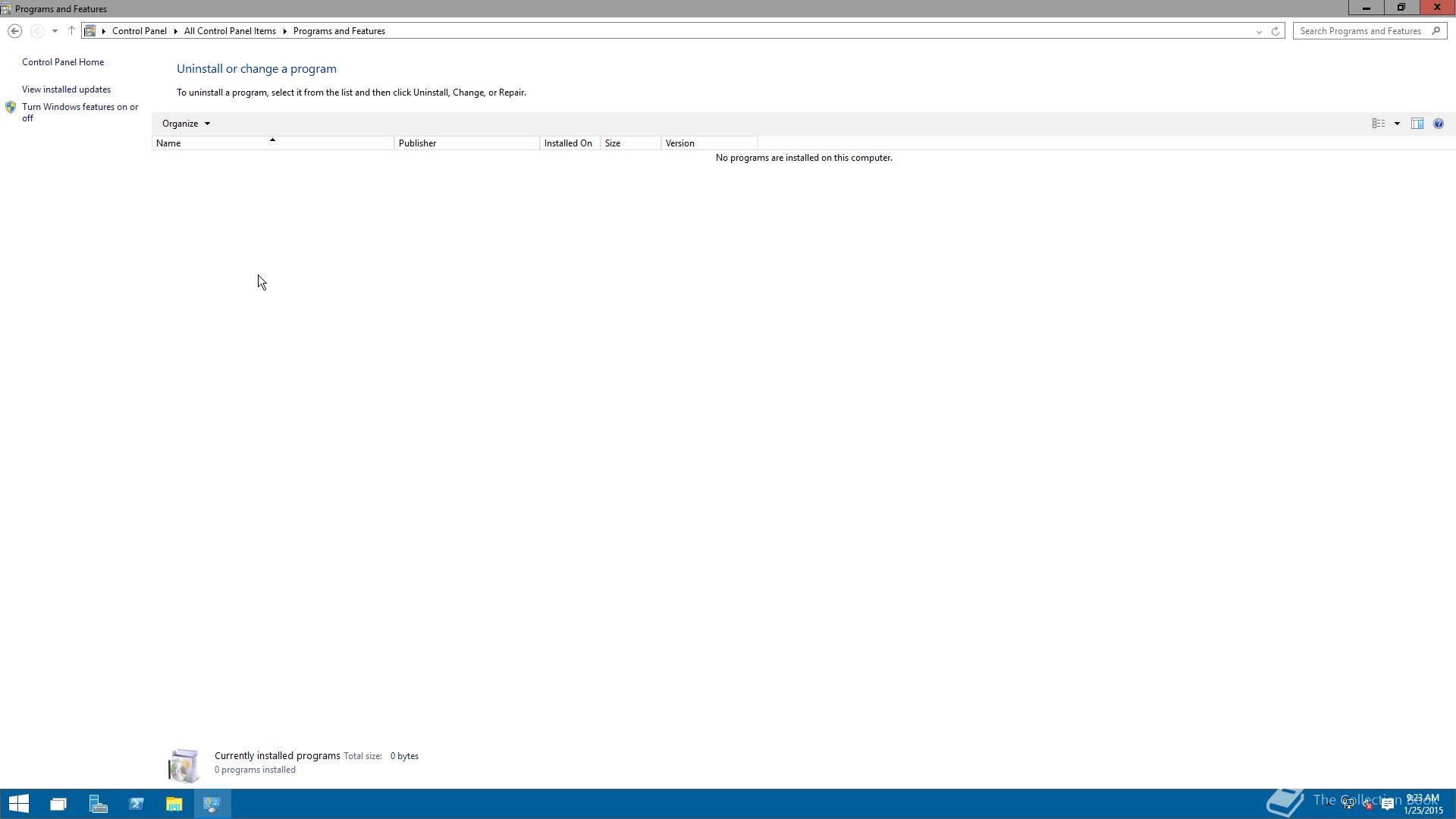Expand recent locations dropdown arrow
The width and height of the screenshot is (1456, 819).
tap(55, 31)
